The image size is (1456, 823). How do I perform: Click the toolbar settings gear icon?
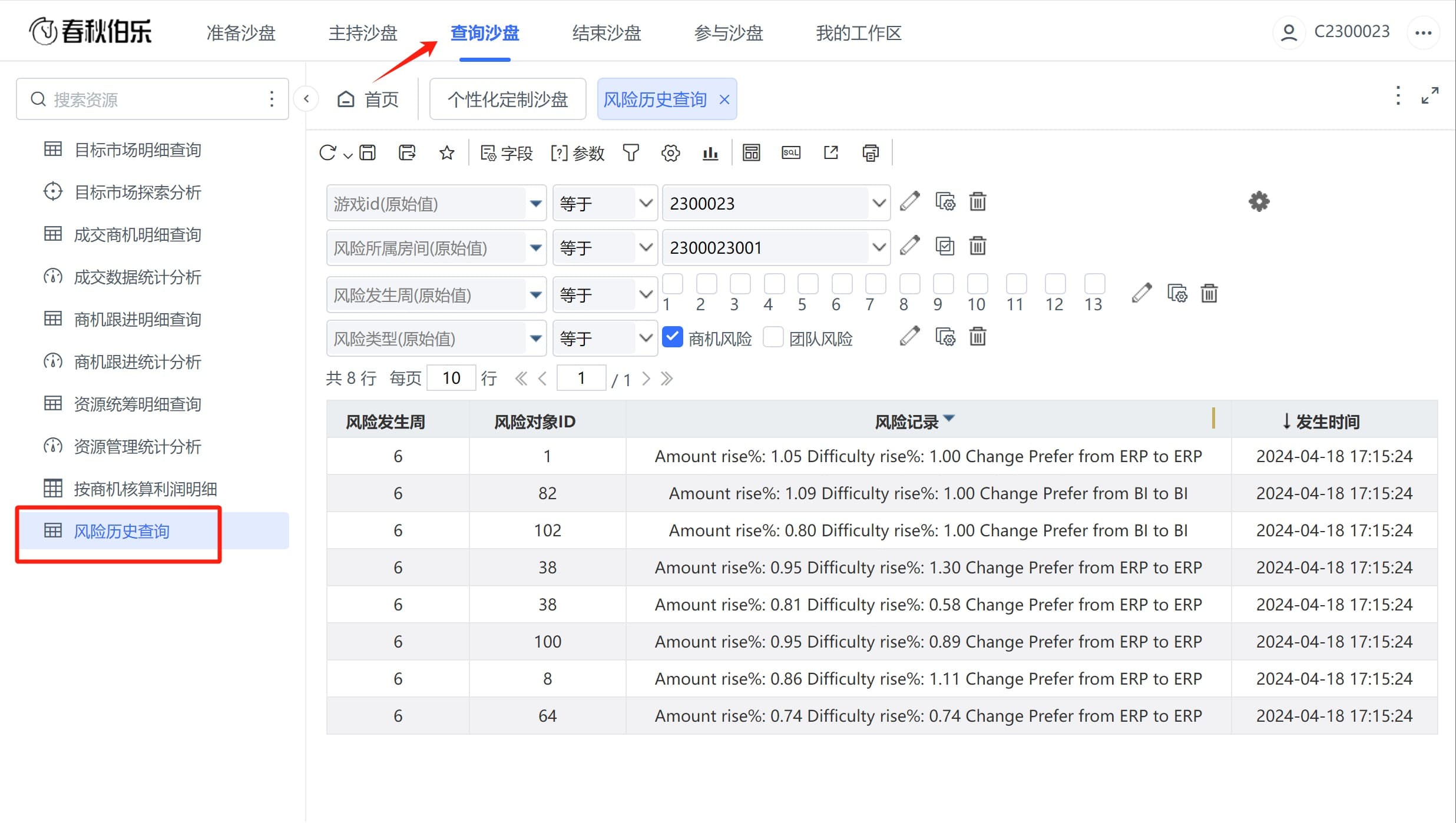click(x=670, y=153)
